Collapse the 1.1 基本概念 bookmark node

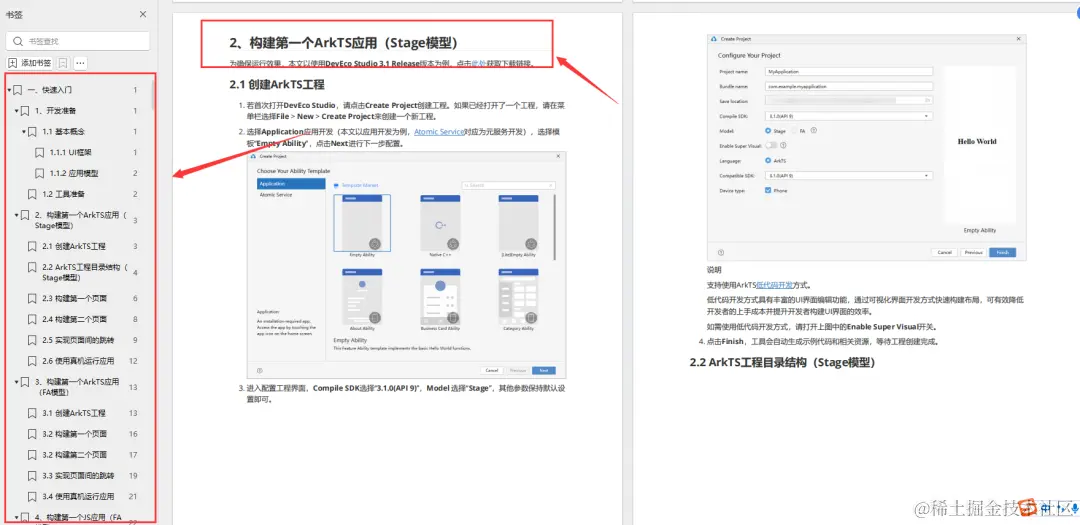23,132
